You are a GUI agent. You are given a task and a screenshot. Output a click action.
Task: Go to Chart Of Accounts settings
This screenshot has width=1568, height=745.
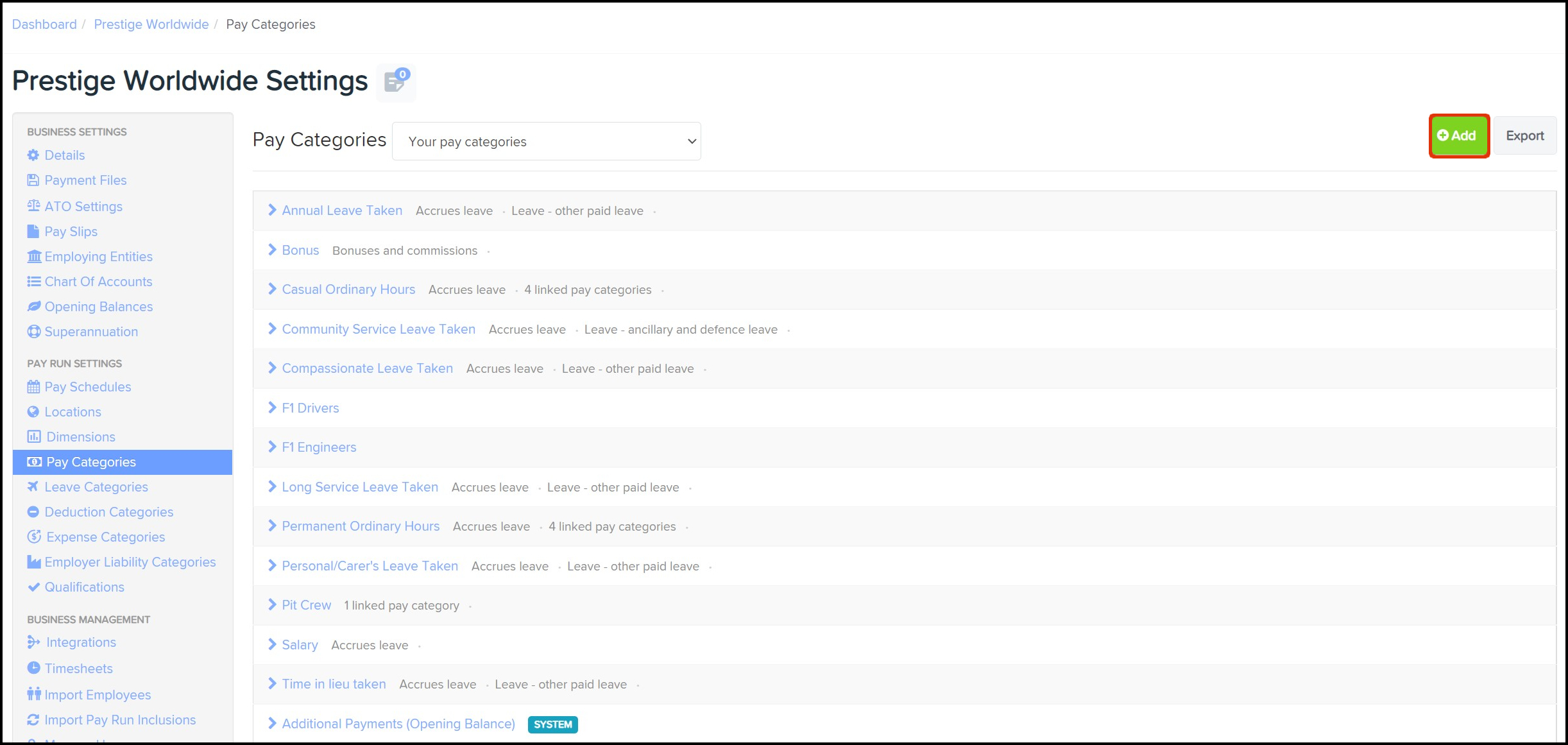pos(98,282)
